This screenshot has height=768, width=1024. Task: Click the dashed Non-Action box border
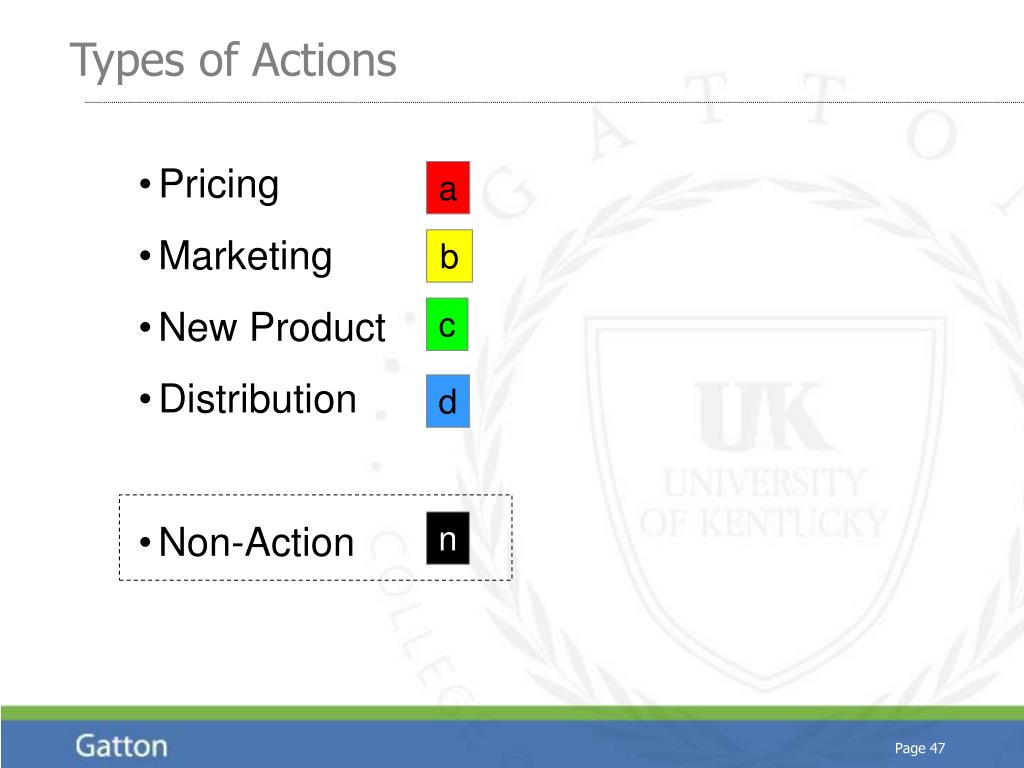315,496
